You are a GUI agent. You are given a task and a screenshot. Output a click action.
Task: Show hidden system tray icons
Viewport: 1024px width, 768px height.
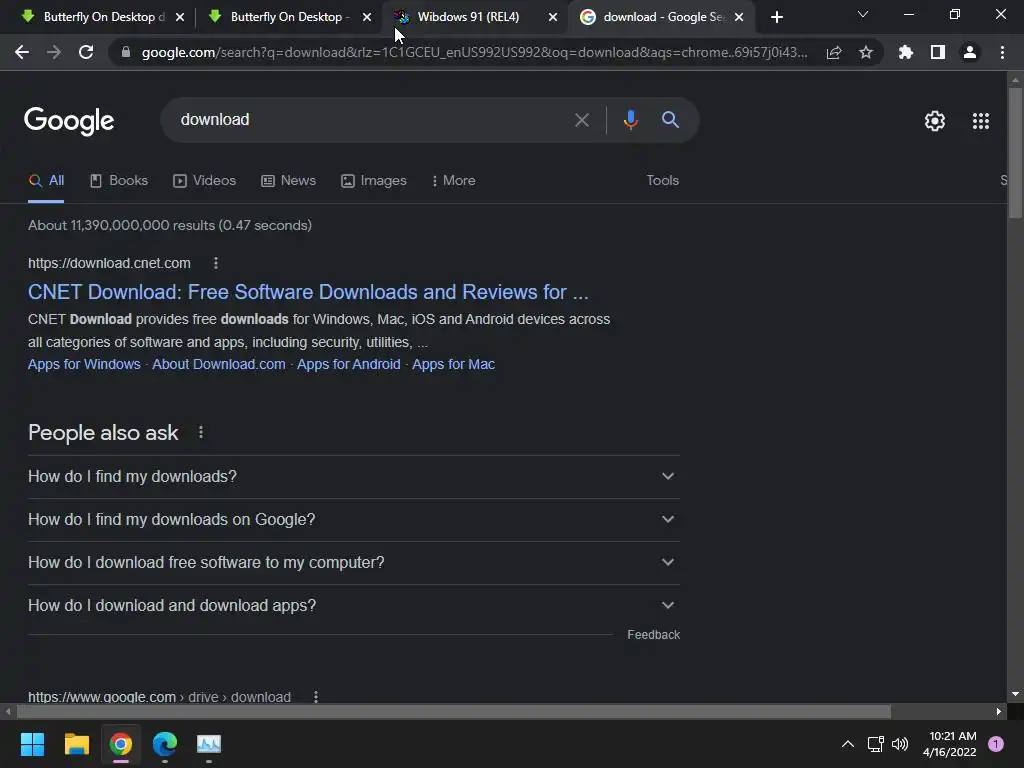point(848,744)
